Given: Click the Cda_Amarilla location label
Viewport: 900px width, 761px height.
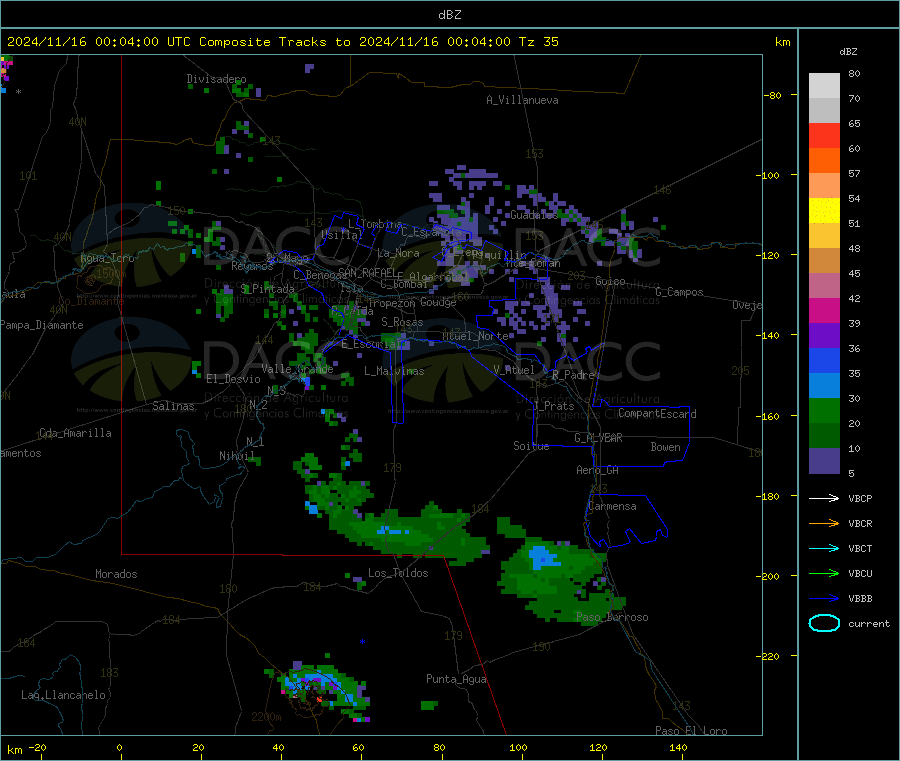Looking at the screenshot, I should coord(75,433).
